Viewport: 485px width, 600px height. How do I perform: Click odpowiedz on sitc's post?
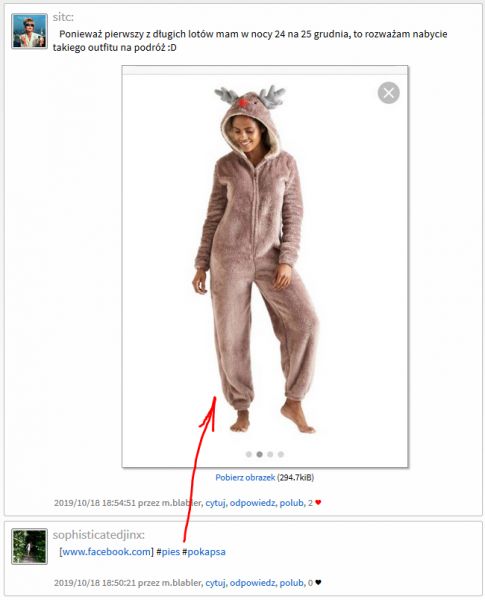[252, 503]
